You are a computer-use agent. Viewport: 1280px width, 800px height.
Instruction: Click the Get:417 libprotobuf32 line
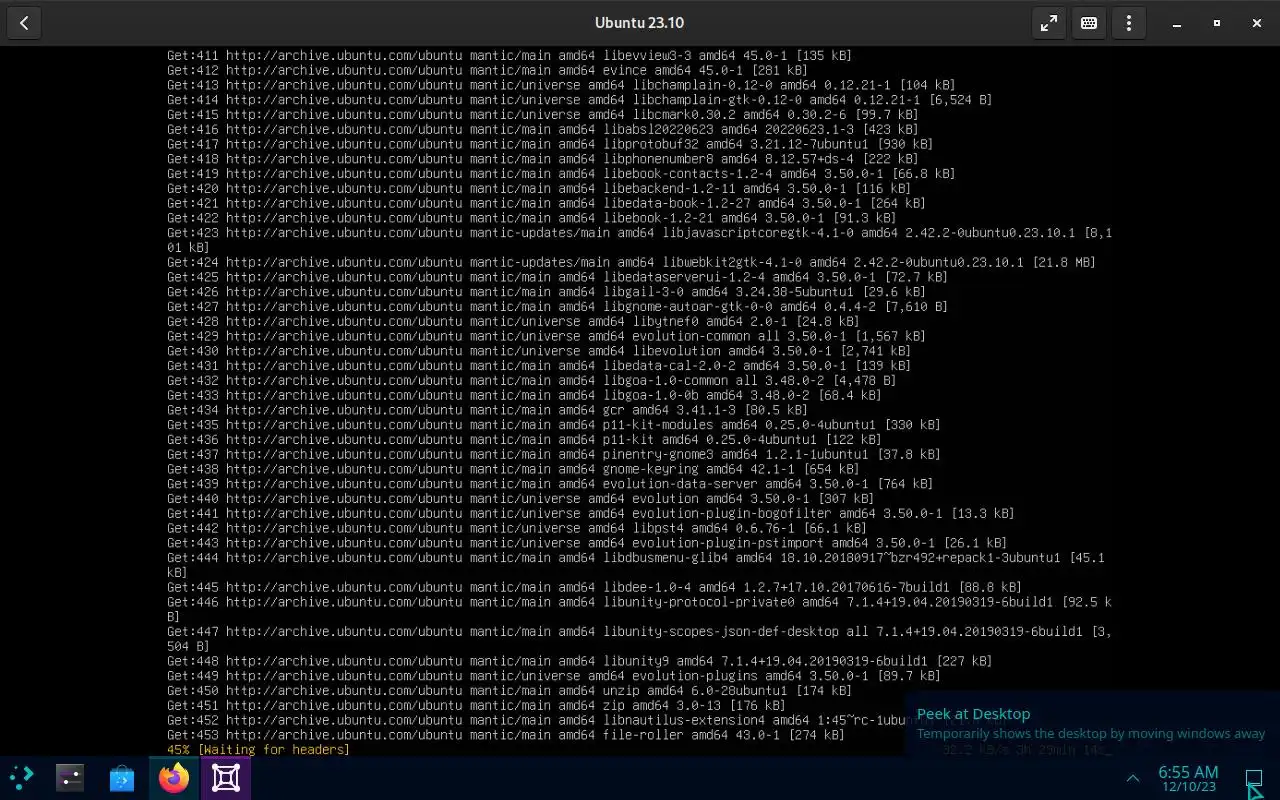pyautogui.click(x=551, y=144)
